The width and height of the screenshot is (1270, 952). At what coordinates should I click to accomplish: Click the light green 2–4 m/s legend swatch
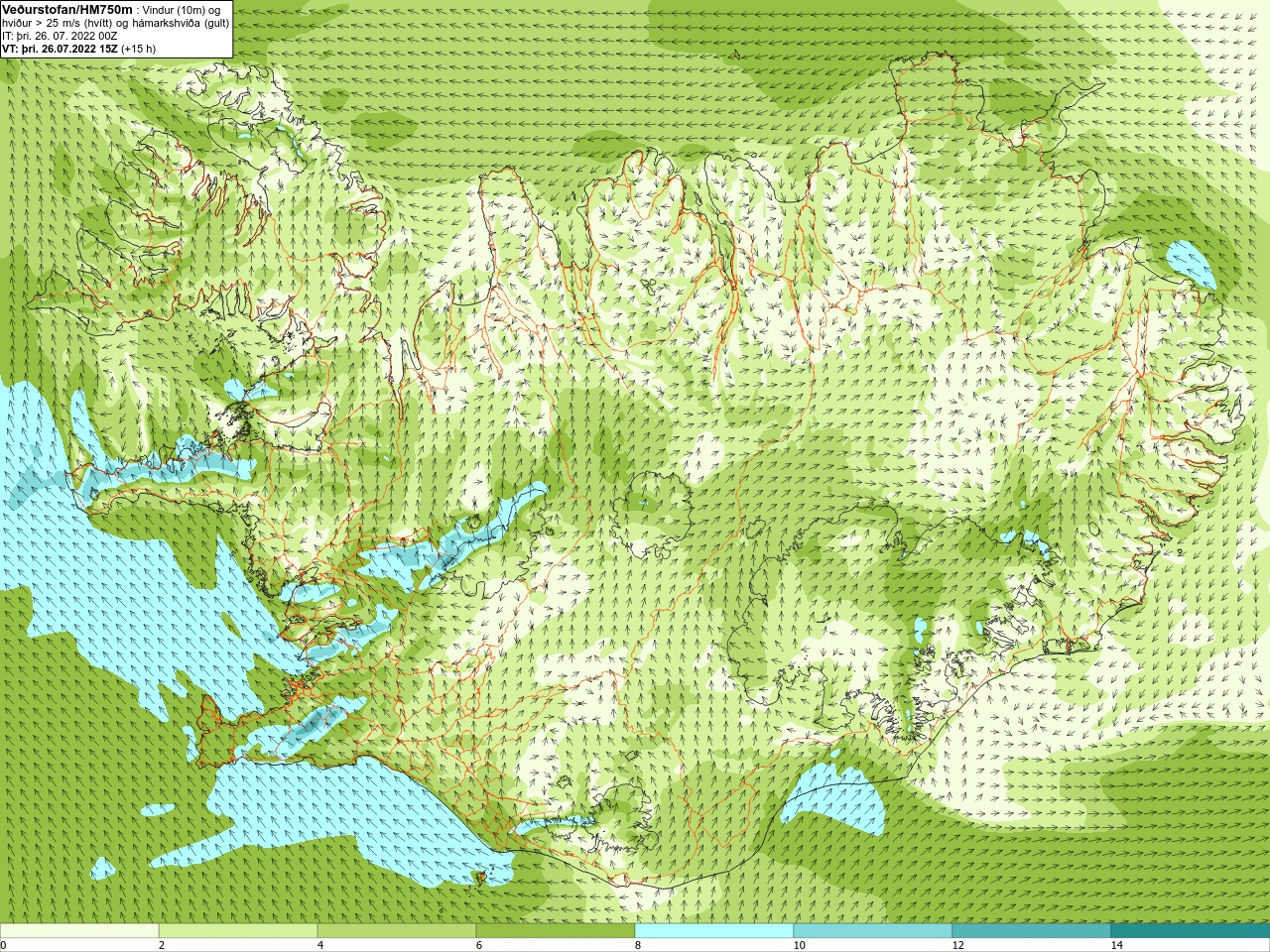click(238, 931)
